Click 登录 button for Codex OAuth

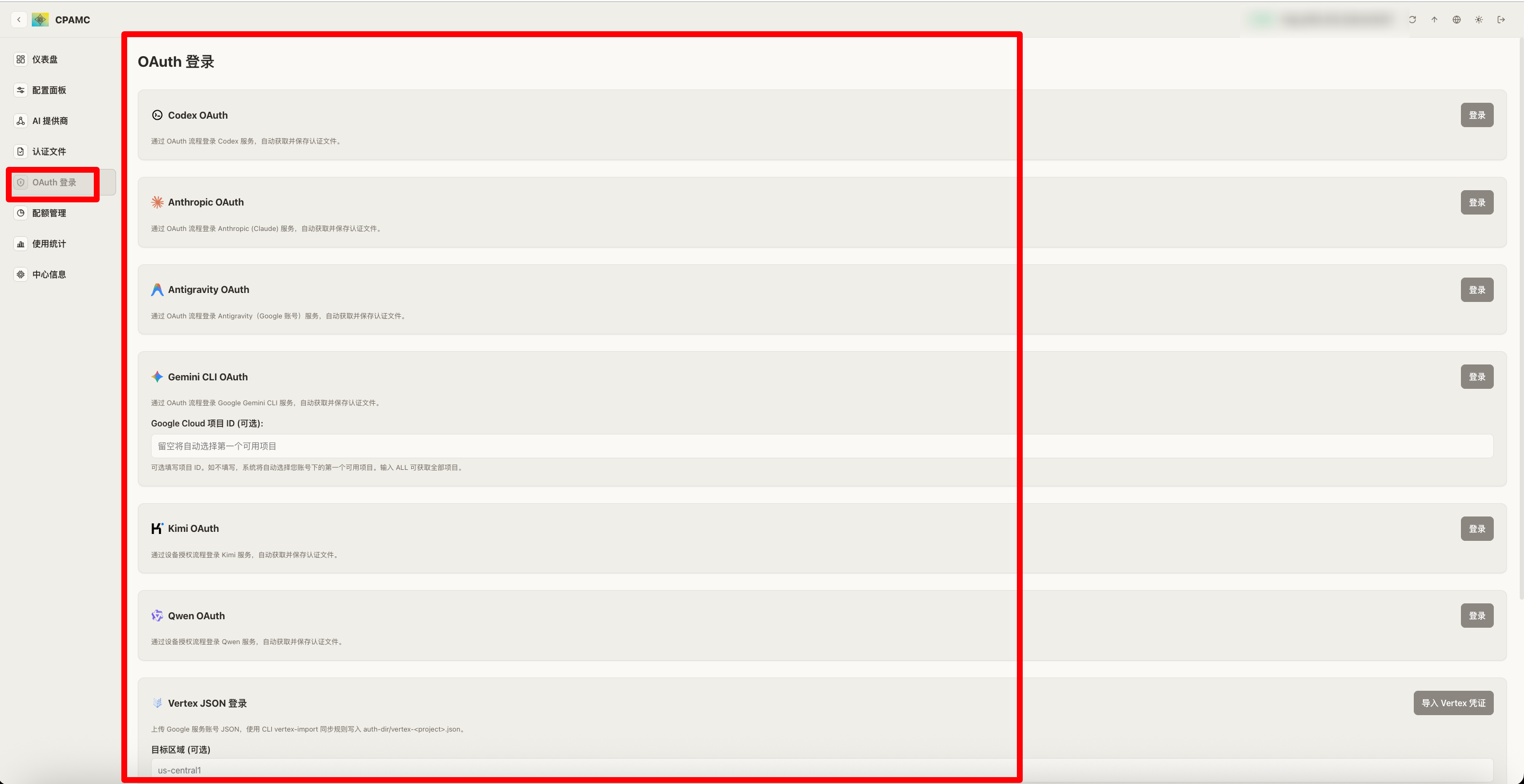coord(1477,115)
